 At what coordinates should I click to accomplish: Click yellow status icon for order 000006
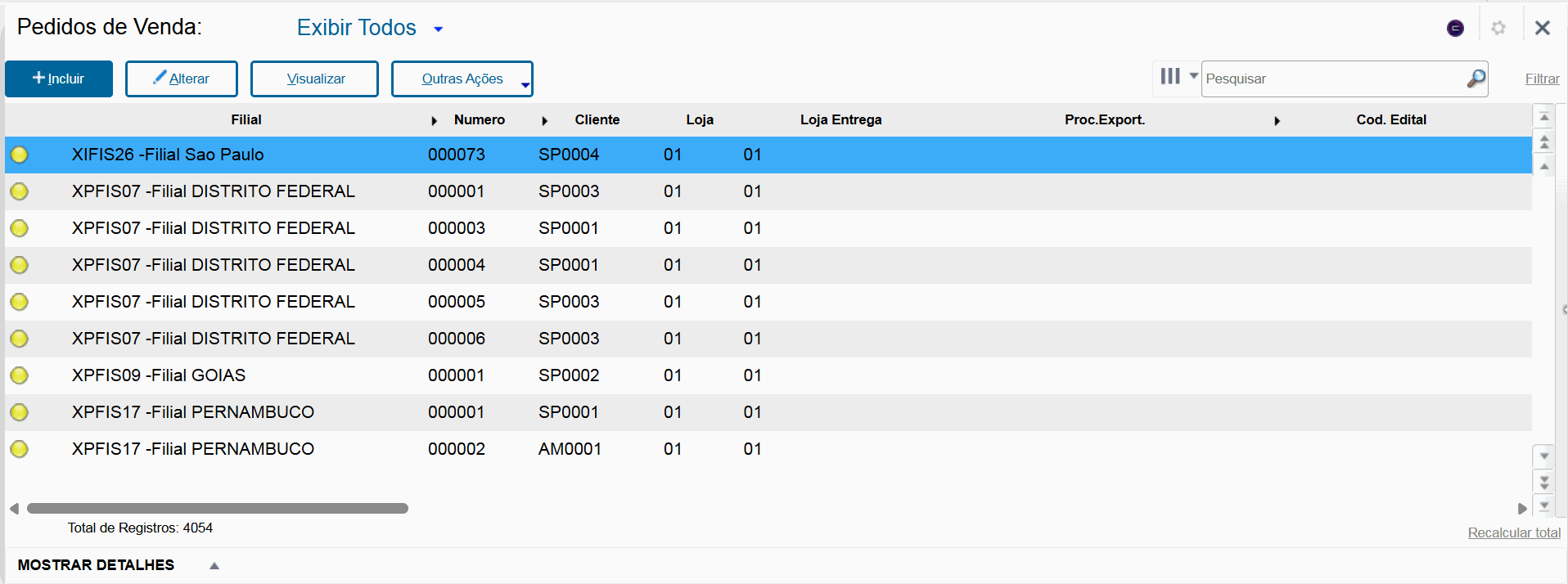(20, 339)
